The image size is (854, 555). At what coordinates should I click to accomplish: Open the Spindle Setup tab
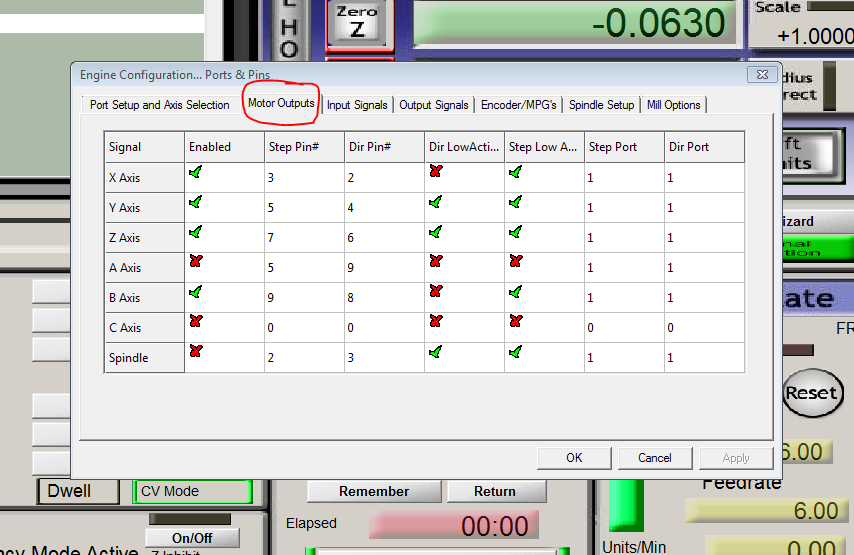coord(601,105)
